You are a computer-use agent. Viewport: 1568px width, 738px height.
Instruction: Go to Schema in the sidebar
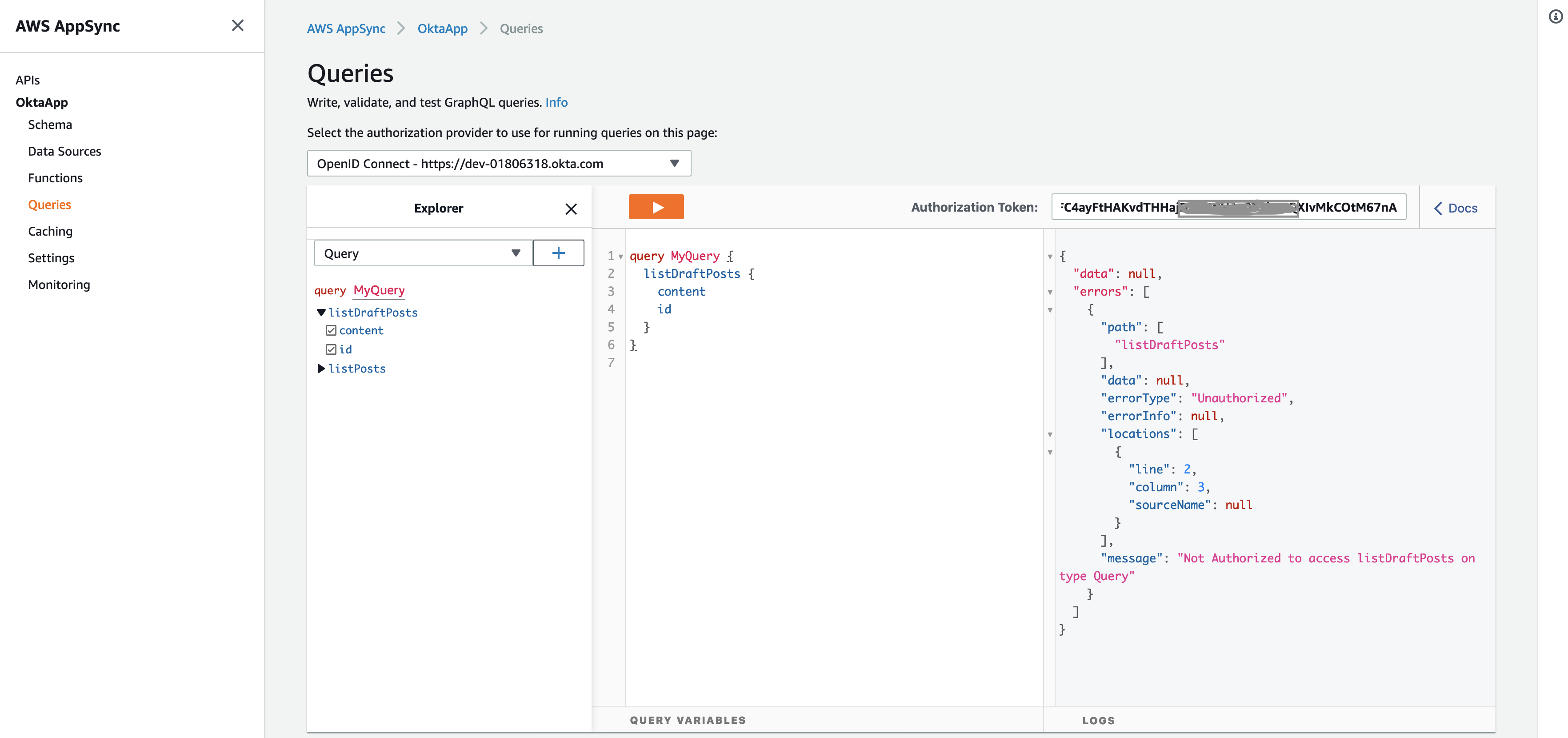50,125
